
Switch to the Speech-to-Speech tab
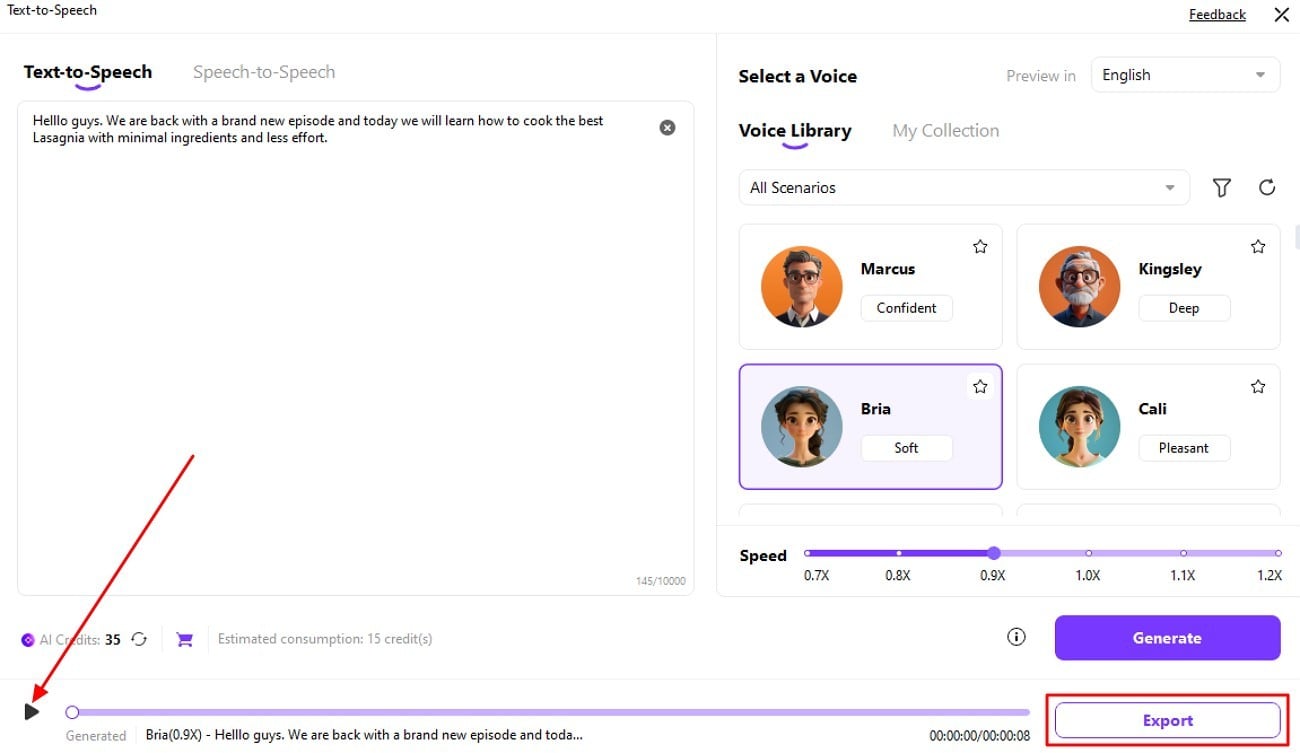click(264, 72)
